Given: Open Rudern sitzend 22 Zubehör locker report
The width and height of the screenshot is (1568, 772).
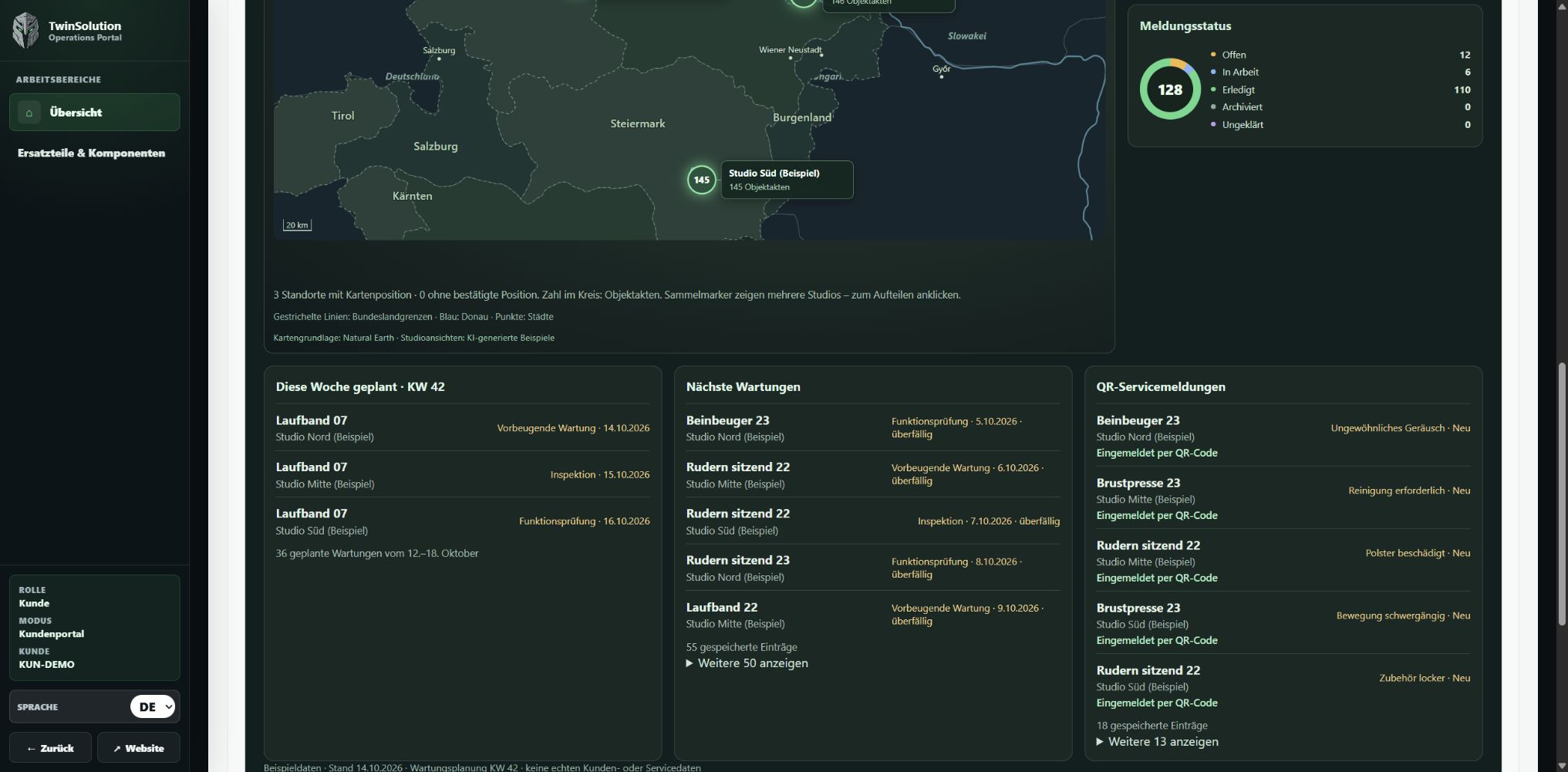Looking at the screenshot, I should point(1283,686).
